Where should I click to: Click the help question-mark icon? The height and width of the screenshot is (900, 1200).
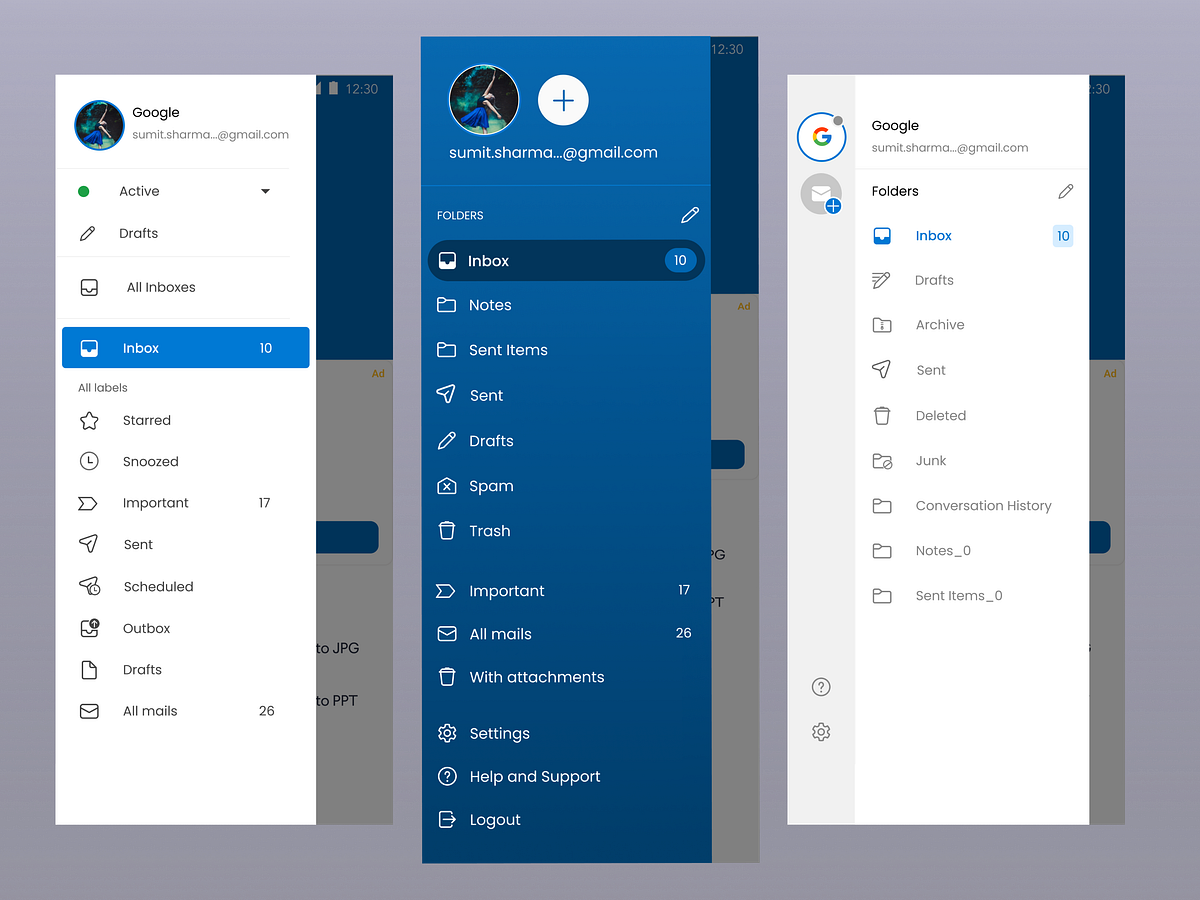point(821,687)
